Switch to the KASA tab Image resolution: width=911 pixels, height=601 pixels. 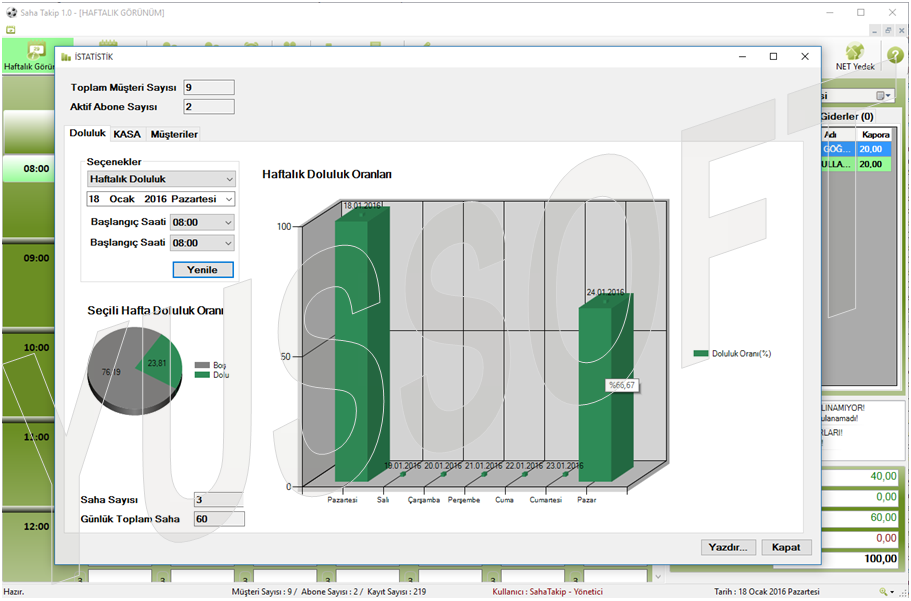tap(127, 134)
